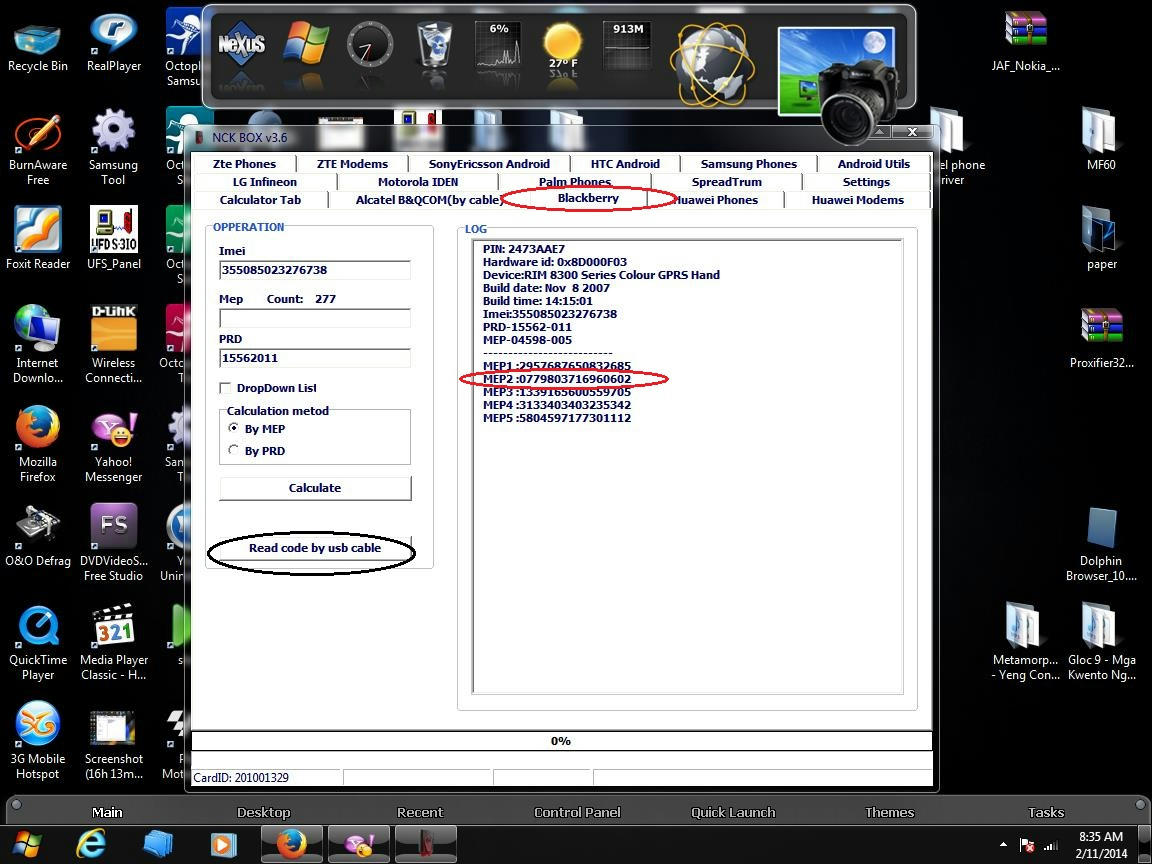The width and height of the screenshot is (1152, 864).
Task: Click Read code by usb cable
Action: pos(314,548)
